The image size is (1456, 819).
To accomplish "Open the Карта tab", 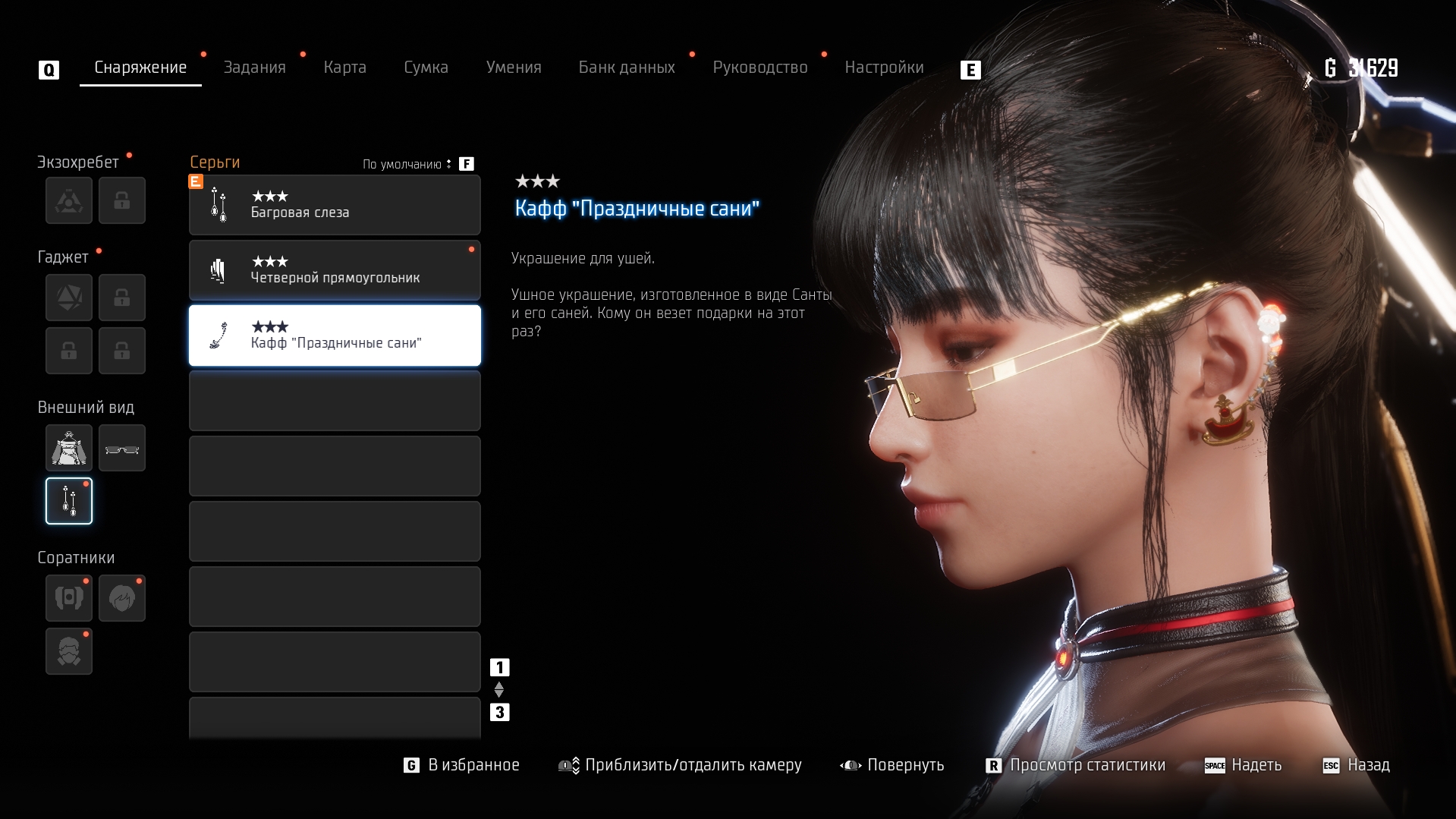I will pyautogui.click(x=344, y=68).
